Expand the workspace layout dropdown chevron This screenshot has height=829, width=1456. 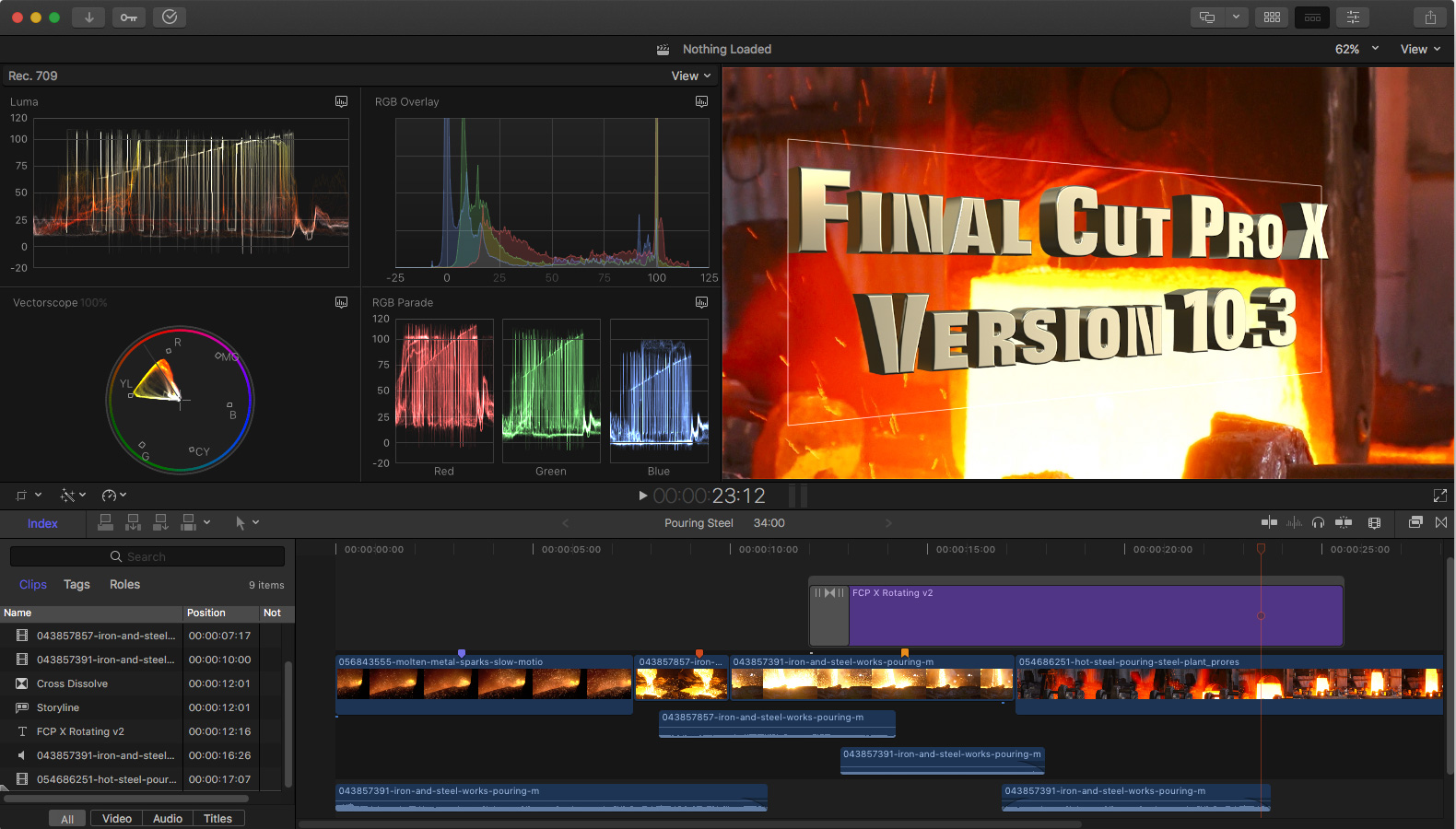(x=1236, y=17)
